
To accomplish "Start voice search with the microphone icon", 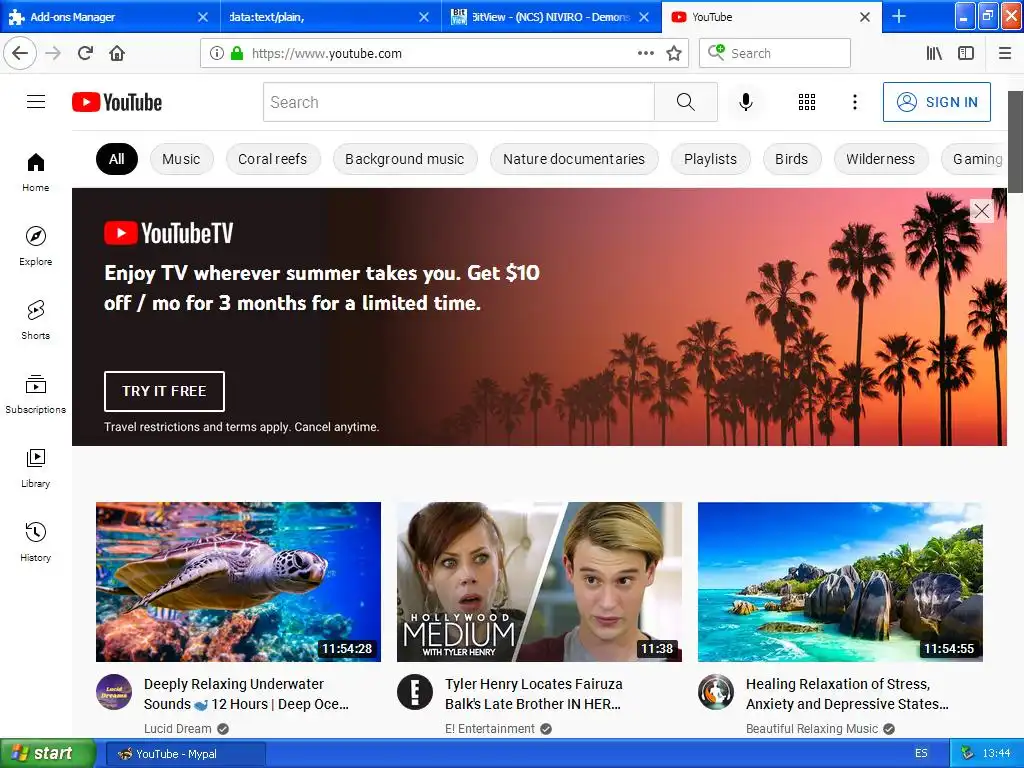I will coord(746,102).
